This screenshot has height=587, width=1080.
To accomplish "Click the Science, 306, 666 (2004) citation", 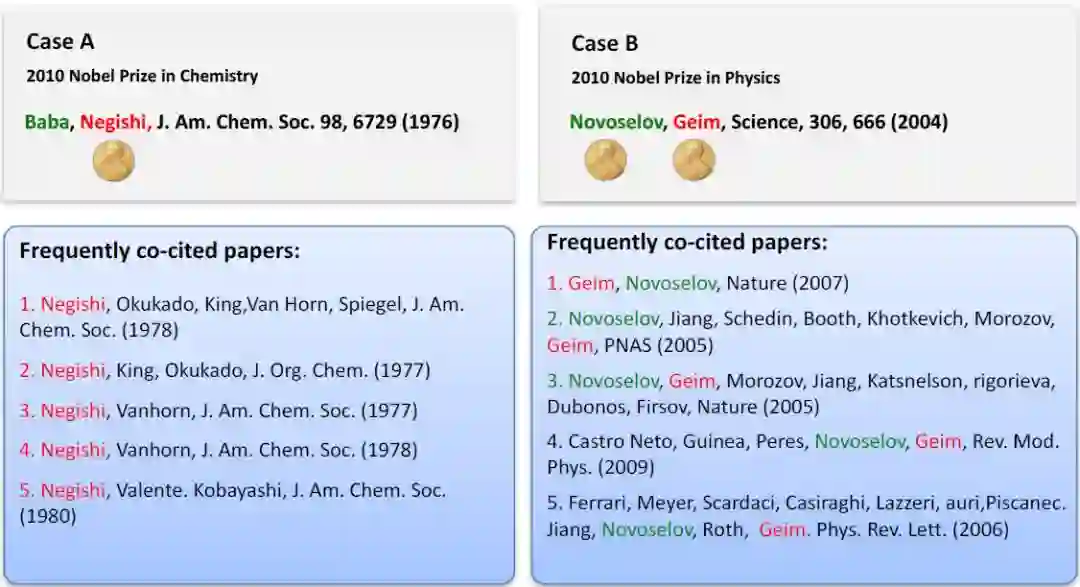I will click(x=839, y=122).
